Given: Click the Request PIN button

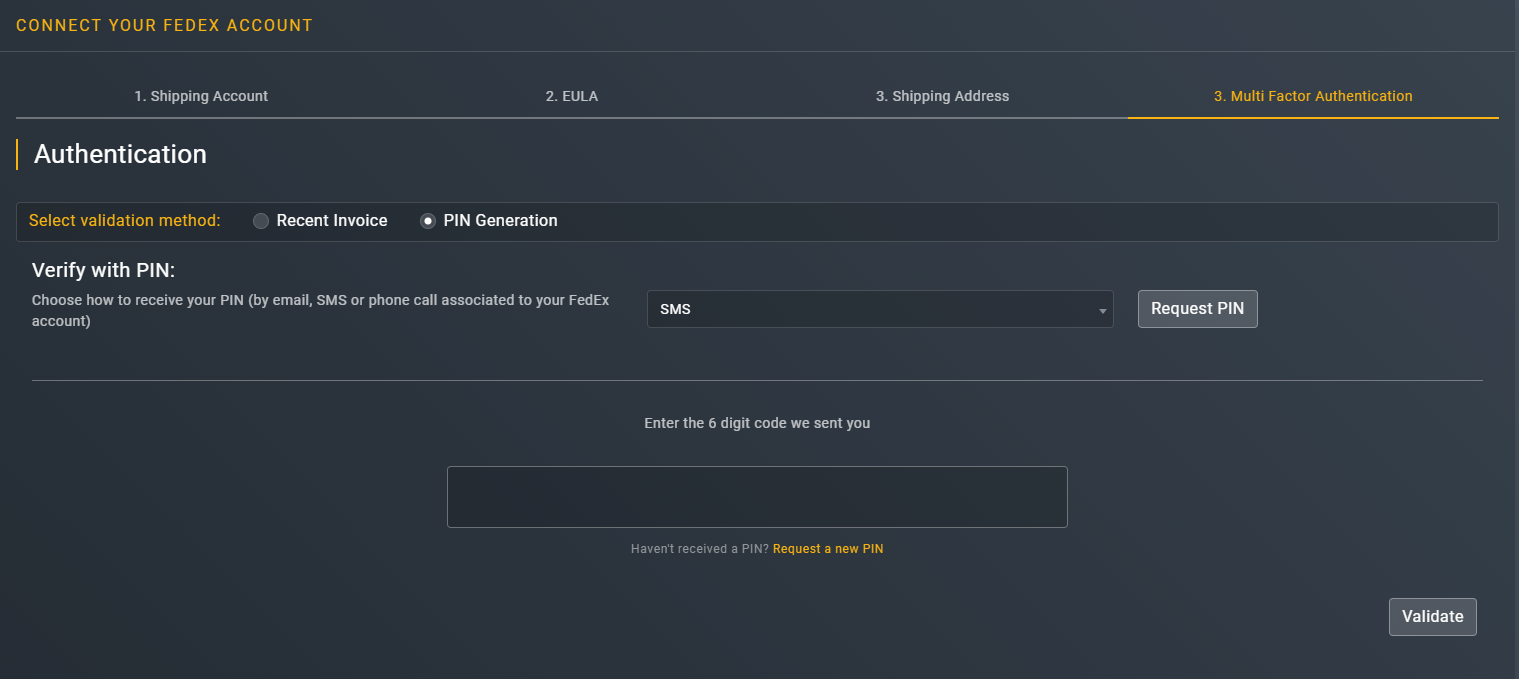Looking at the screenshot, I should [x=1197, y=309].
